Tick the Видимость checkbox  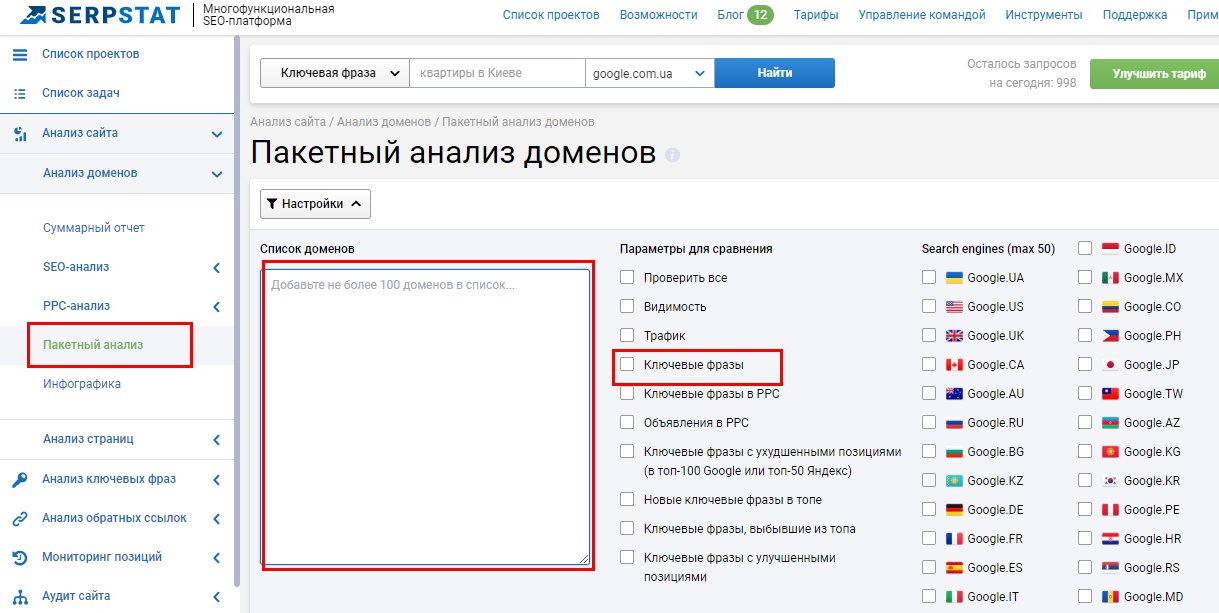[x=627, y=306]
